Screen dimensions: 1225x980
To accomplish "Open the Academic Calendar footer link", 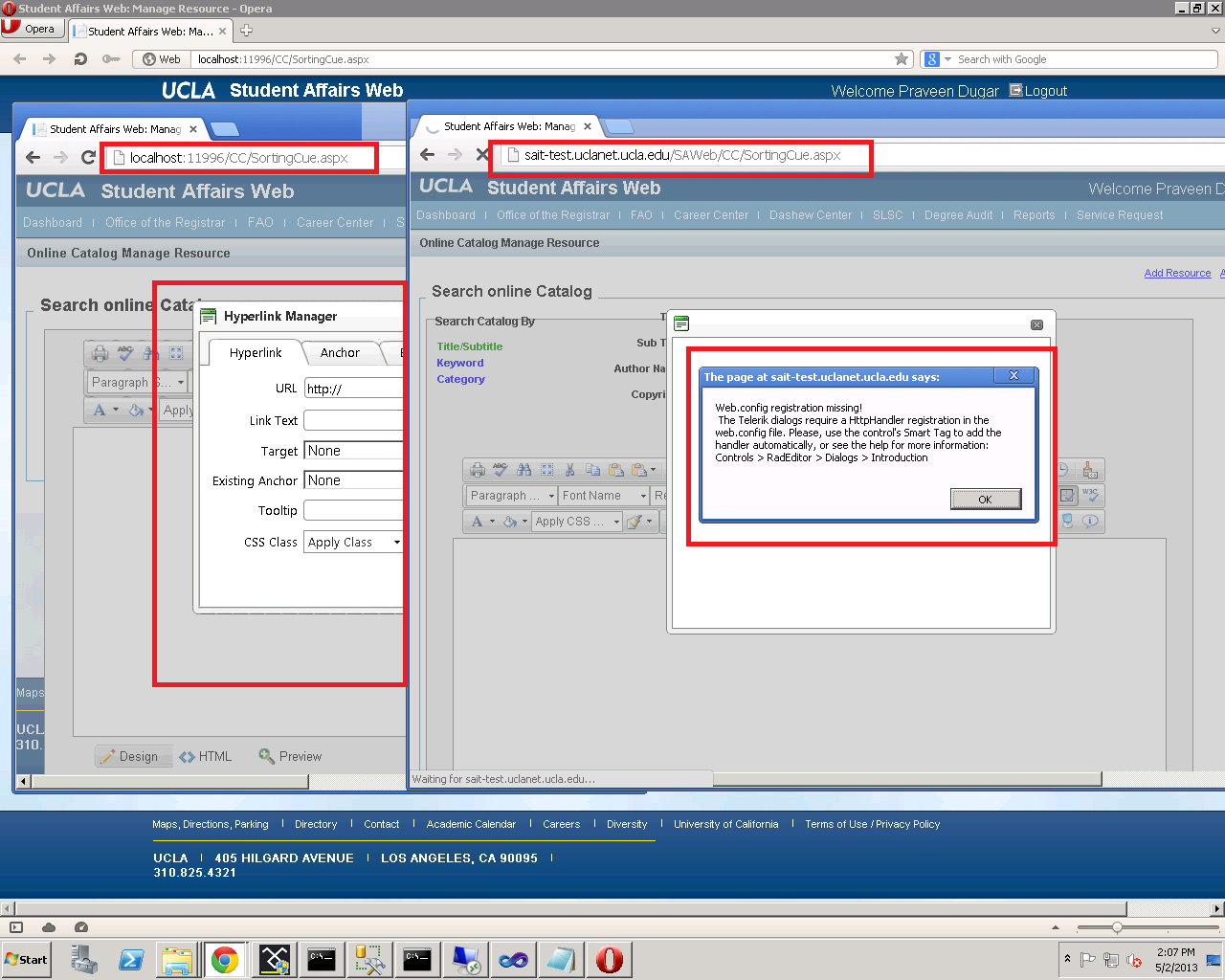I will pos(471,824).
